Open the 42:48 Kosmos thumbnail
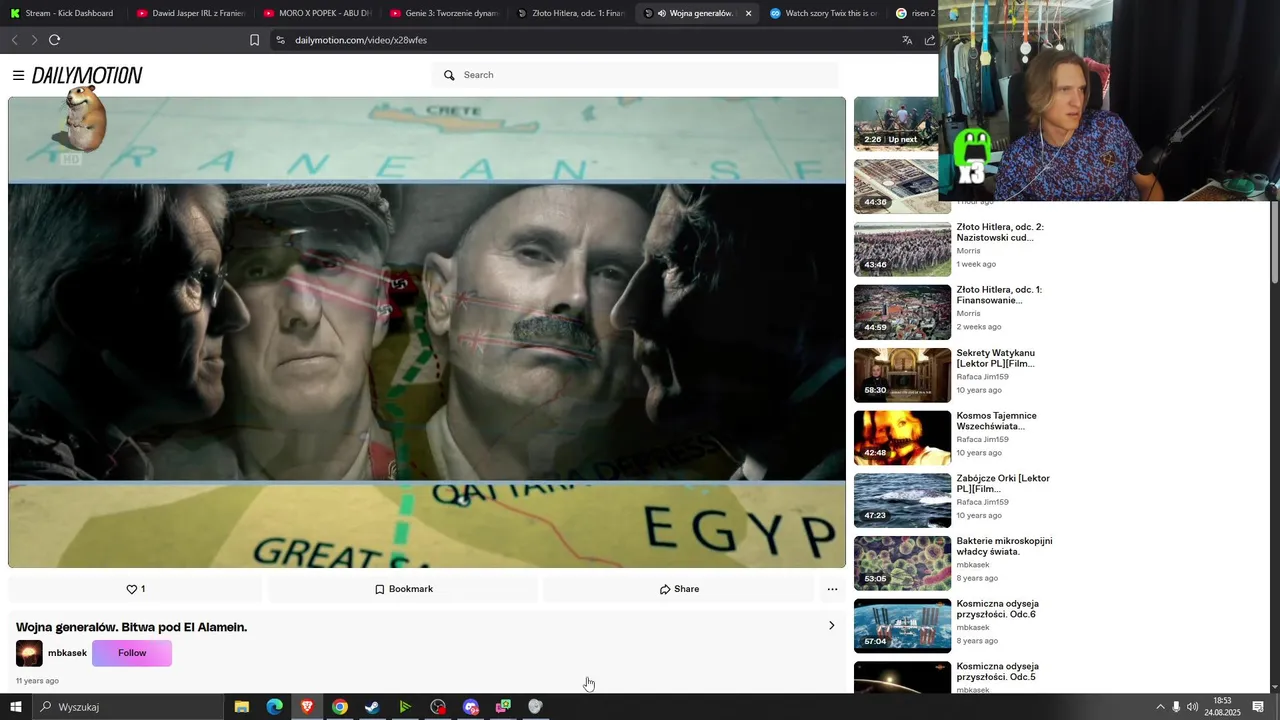This screenshot has width=1280, height=720. [902, 438]
